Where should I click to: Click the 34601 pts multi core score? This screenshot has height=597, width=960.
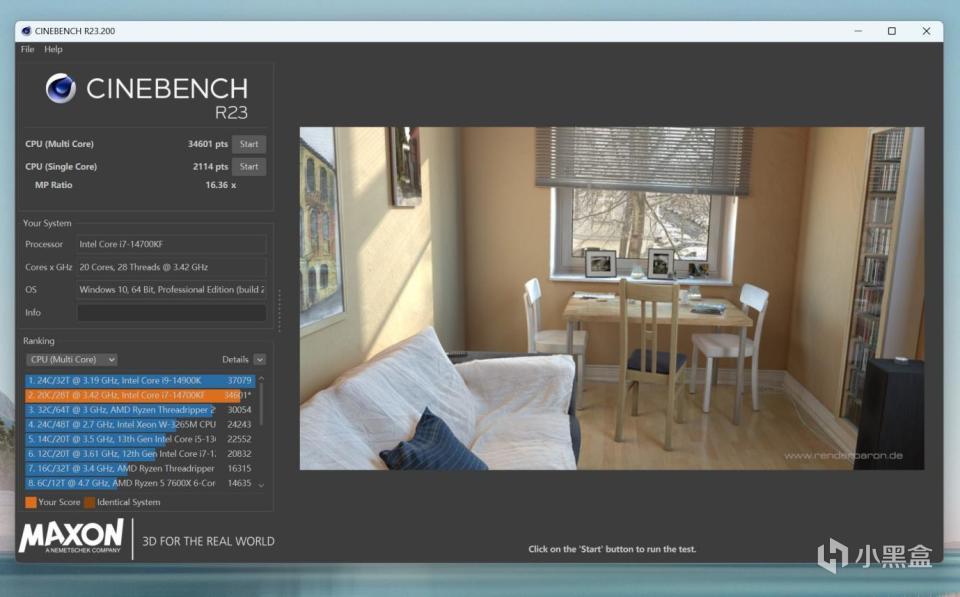208,144
